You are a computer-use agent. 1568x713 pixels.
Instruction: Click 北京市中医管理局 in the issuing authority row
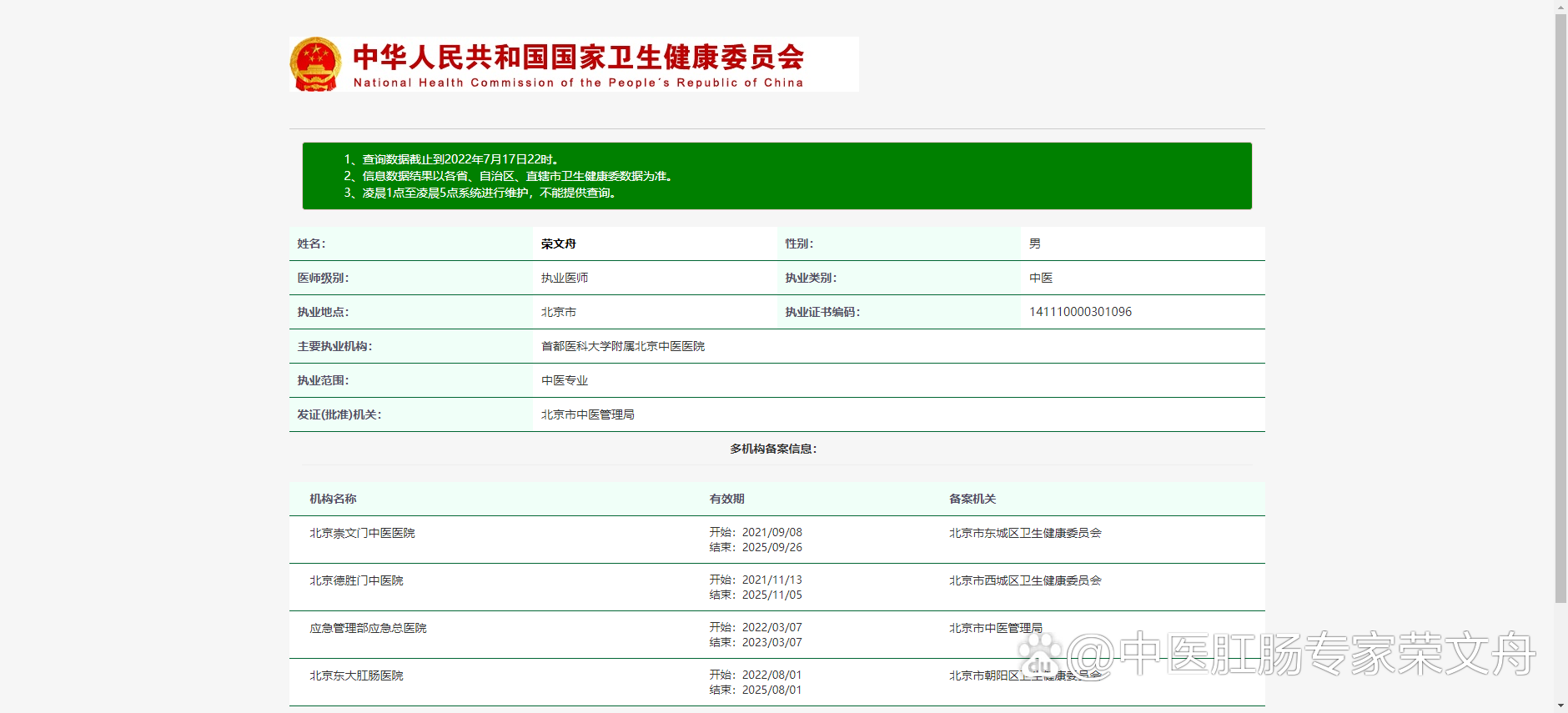[588, 414]
